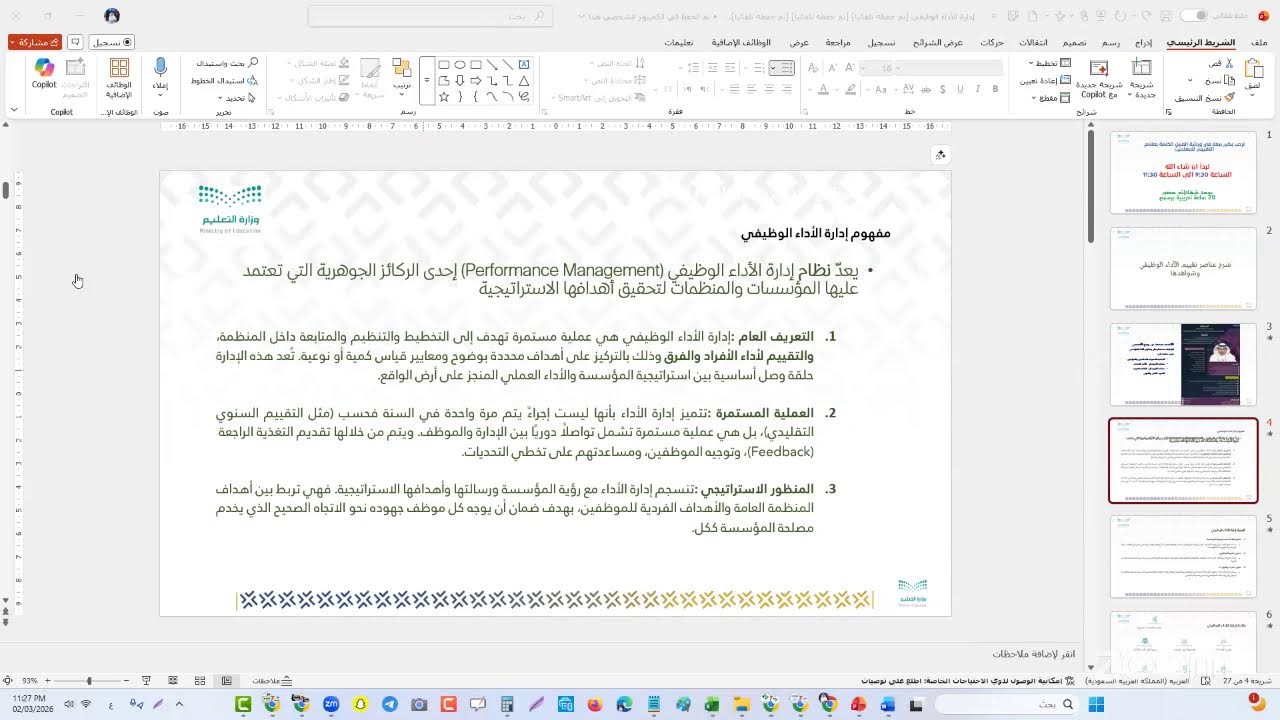Select the oval shape in shapes gallery
The width and height of the screenshot is (1280, 720).
[x=460, y=65]
